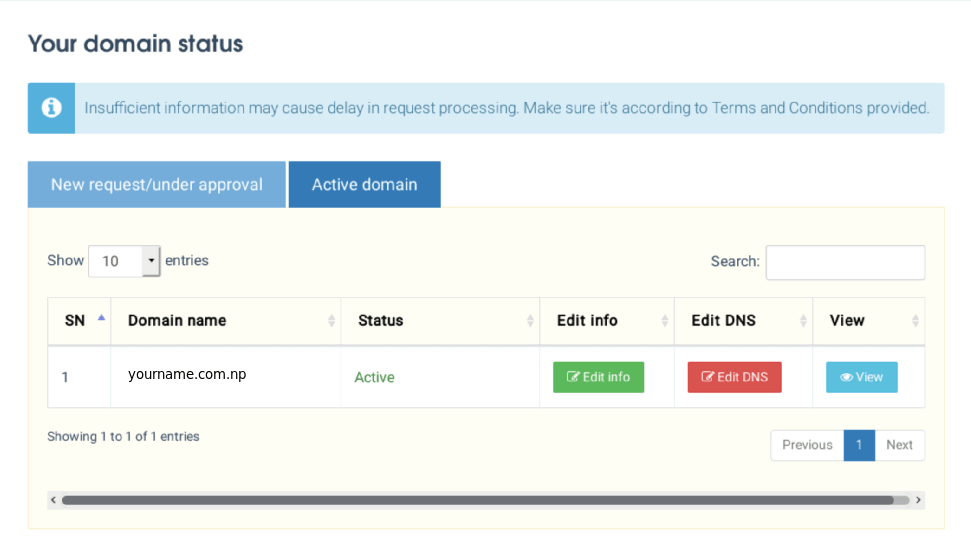971x556 pixels.
Task: Click the Edit DNS column sort arrows
Action: (x=803, y=321)
